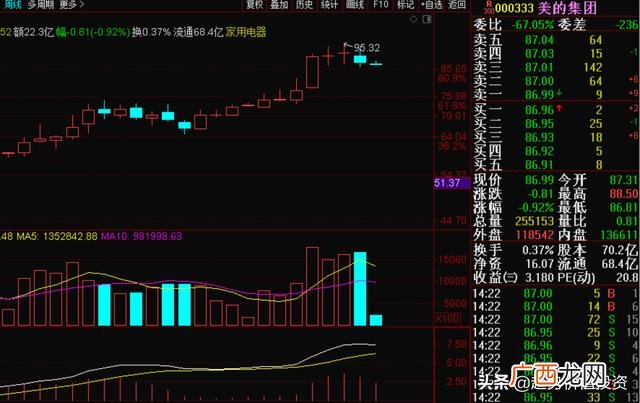Click 内盘 value 136611

pyautogui.click(x=619, y=235)
